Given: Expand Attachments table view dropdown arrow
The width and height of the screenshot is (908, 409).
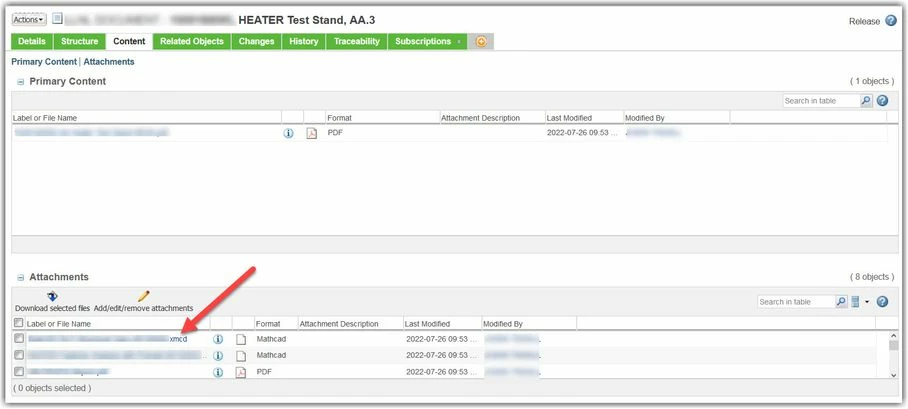Looking at the screenshot, I should (x=867, y=302).
